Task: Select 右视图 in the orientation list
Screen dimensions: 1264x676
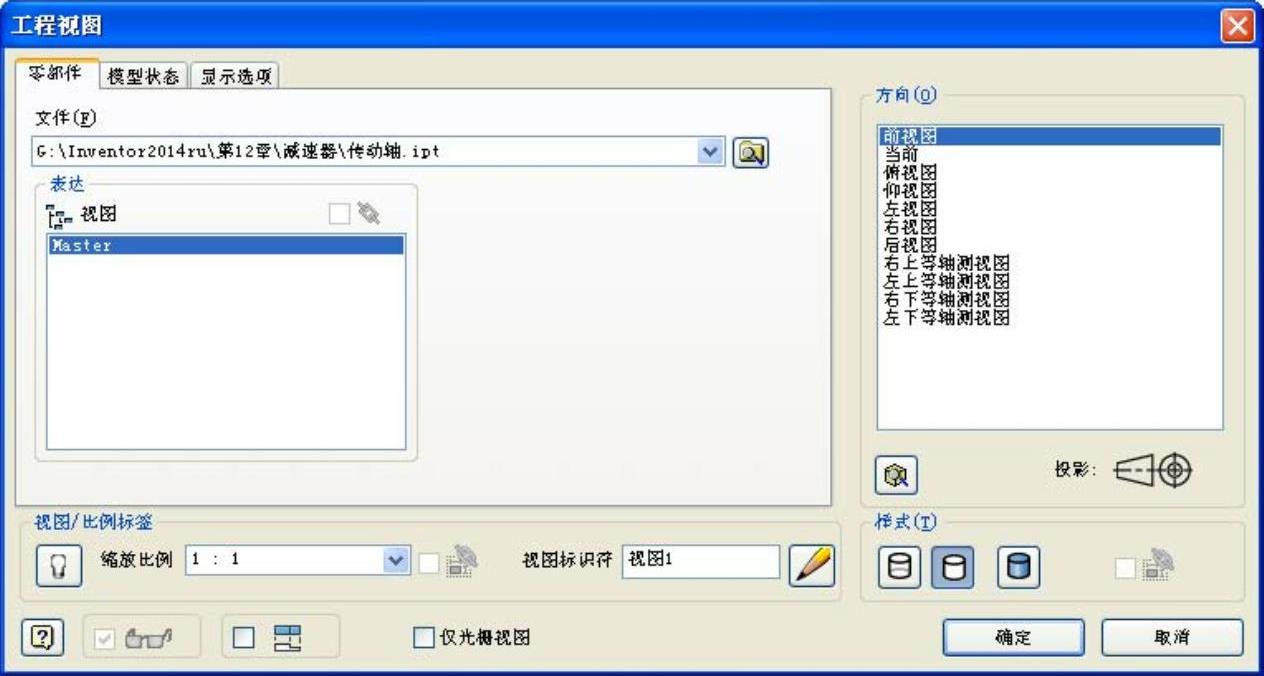Action: tap(910, 227)
